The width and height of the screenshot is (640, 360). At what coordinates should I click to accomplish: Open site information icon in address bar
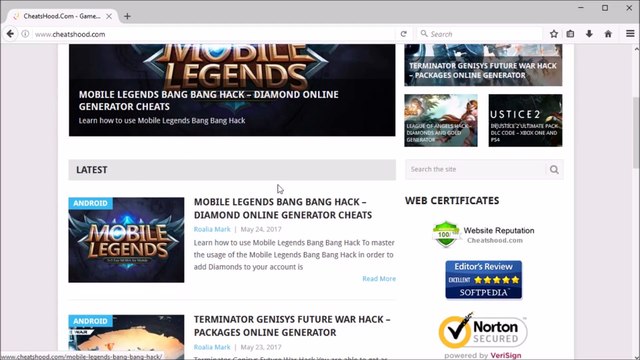click(x=25, y=34)
